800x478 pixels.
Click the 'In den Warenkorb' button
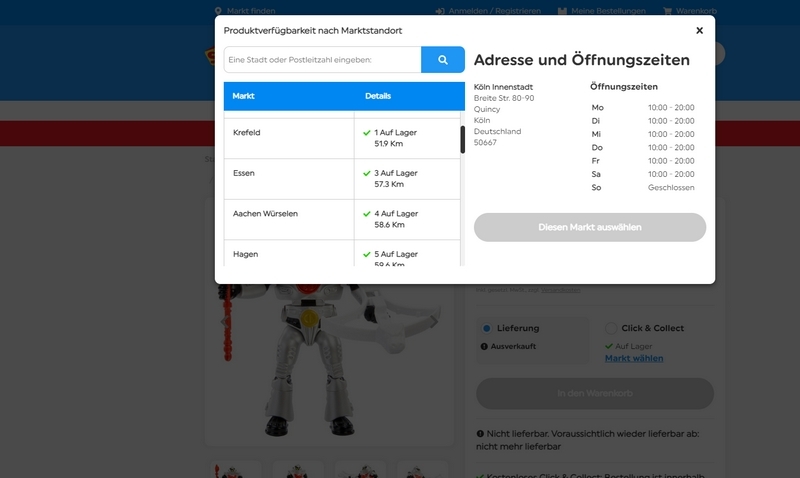[595, 393]
